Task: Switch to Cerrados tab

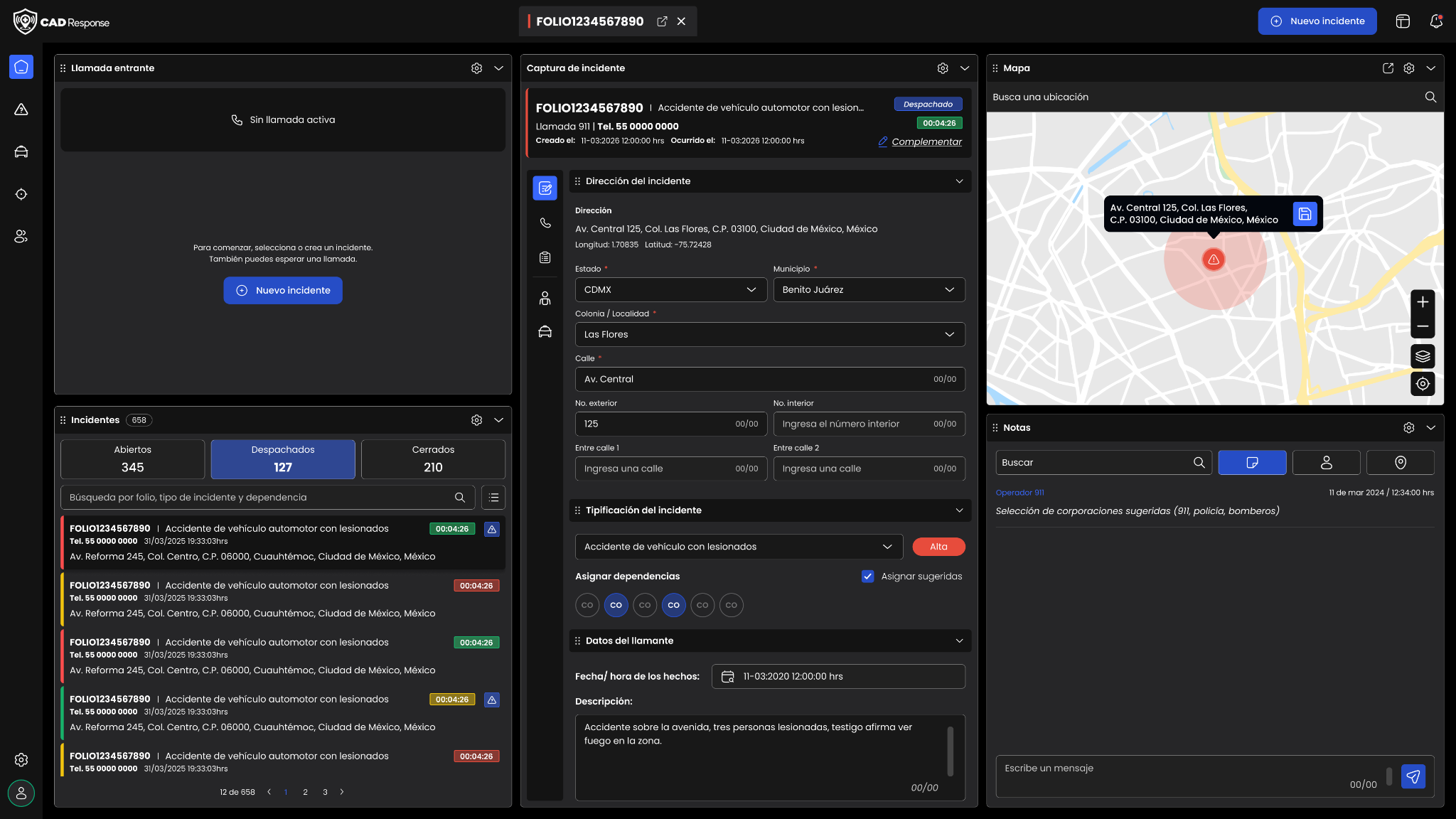Action: pos(433,459)
